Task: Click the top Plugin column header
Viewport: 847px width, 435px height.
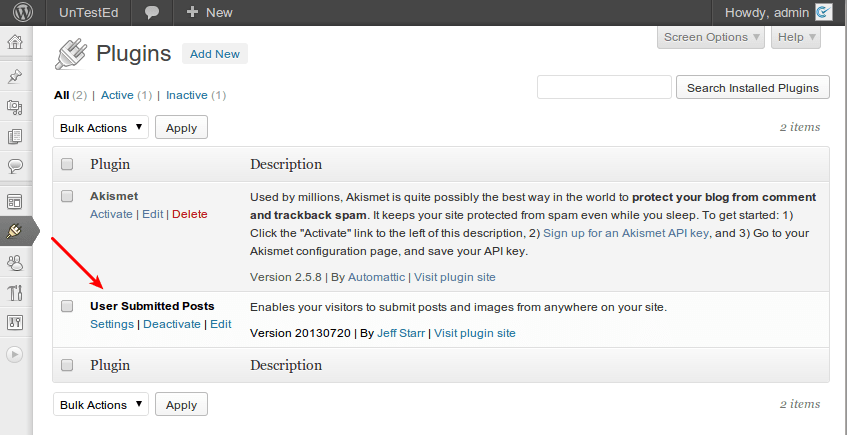Action: pos(110,164)
